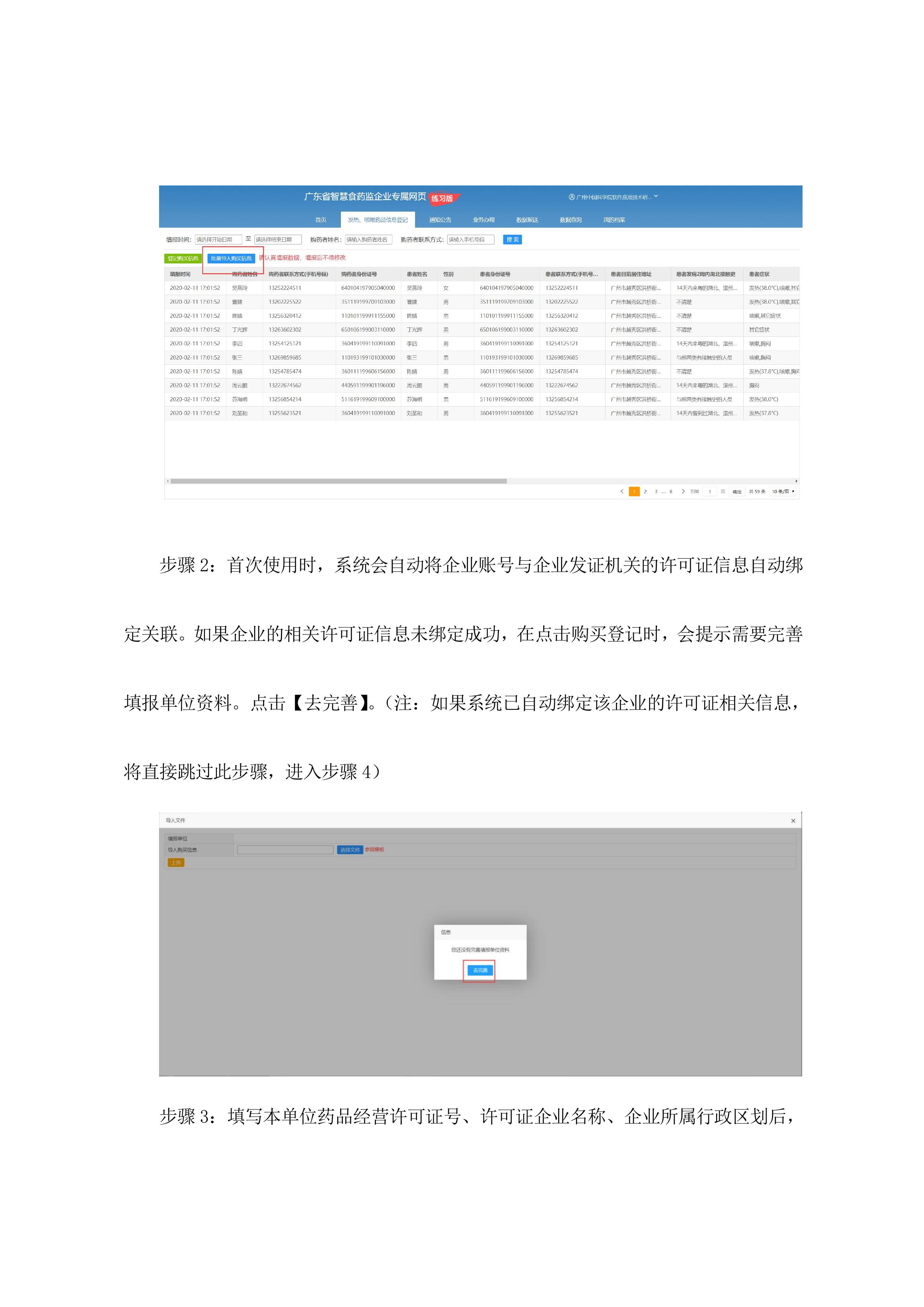Image resolution: width=924 pixels, height=1307 pixels.
Task: Open the 数据查询 tab
Action: pos(570,220)
